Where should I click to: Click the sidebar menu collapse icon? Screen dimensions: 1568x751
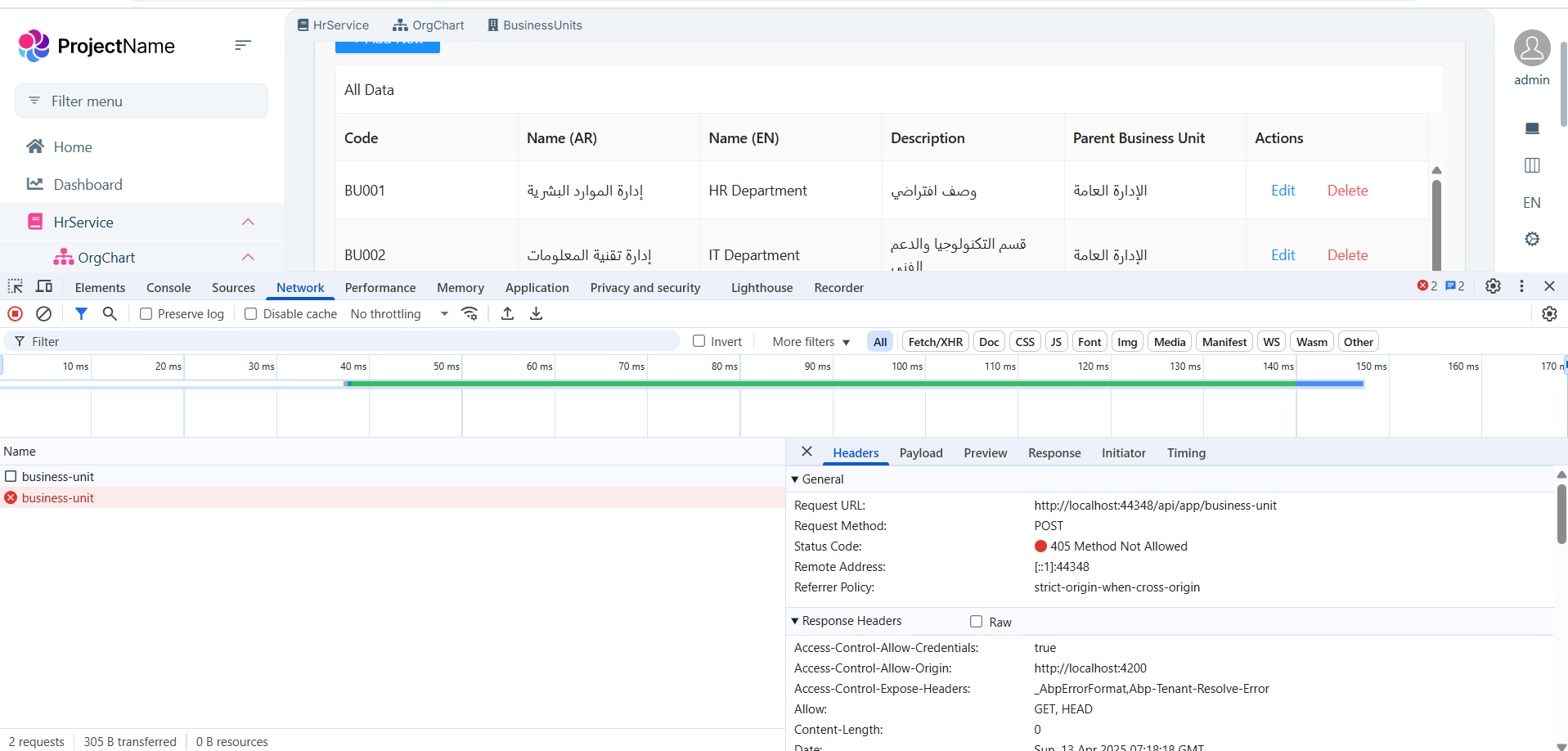click(x=243, y=46)
